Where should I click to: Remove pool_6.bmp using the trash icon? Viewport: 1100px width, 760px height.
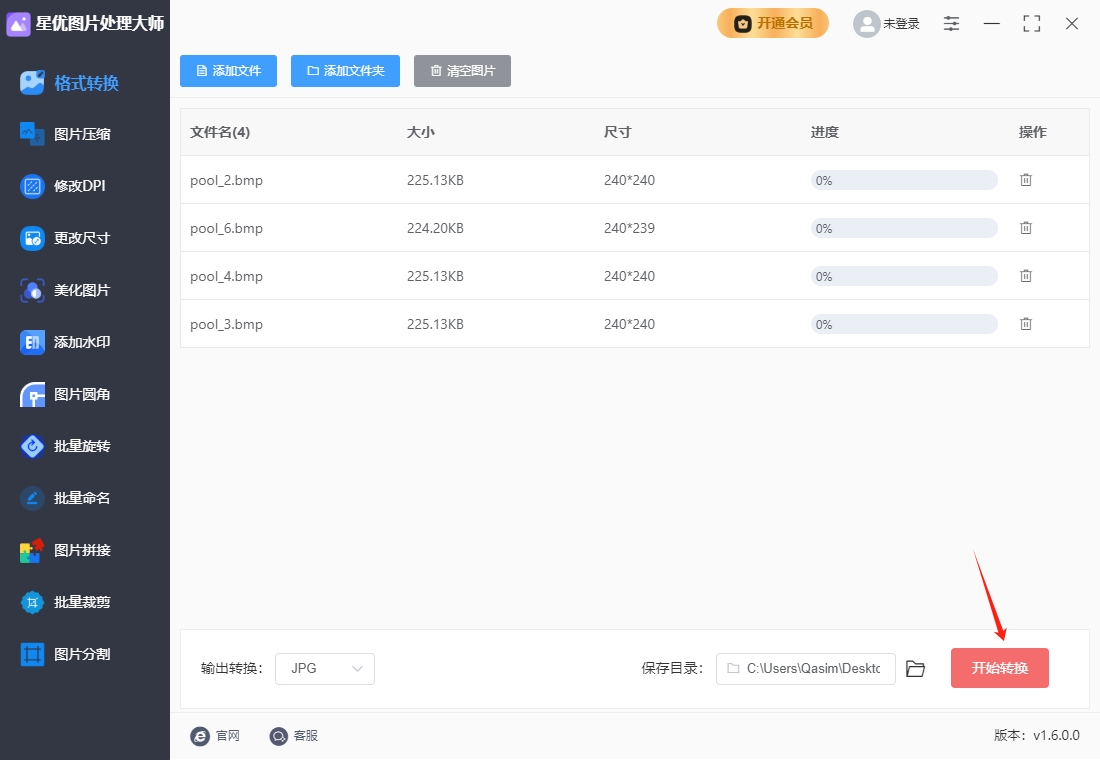coord(1026,228)
